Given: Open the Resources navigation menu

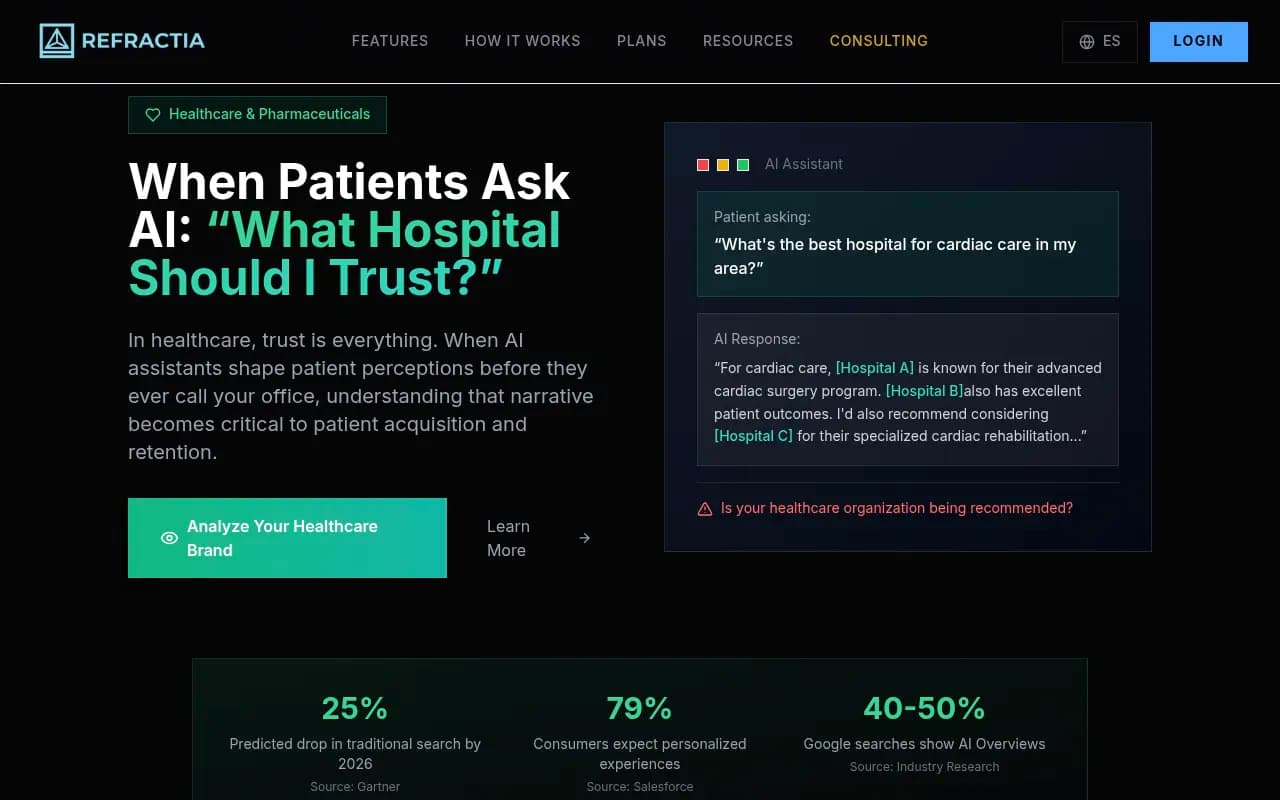Looking at the screenshot, I should (748, 41).
